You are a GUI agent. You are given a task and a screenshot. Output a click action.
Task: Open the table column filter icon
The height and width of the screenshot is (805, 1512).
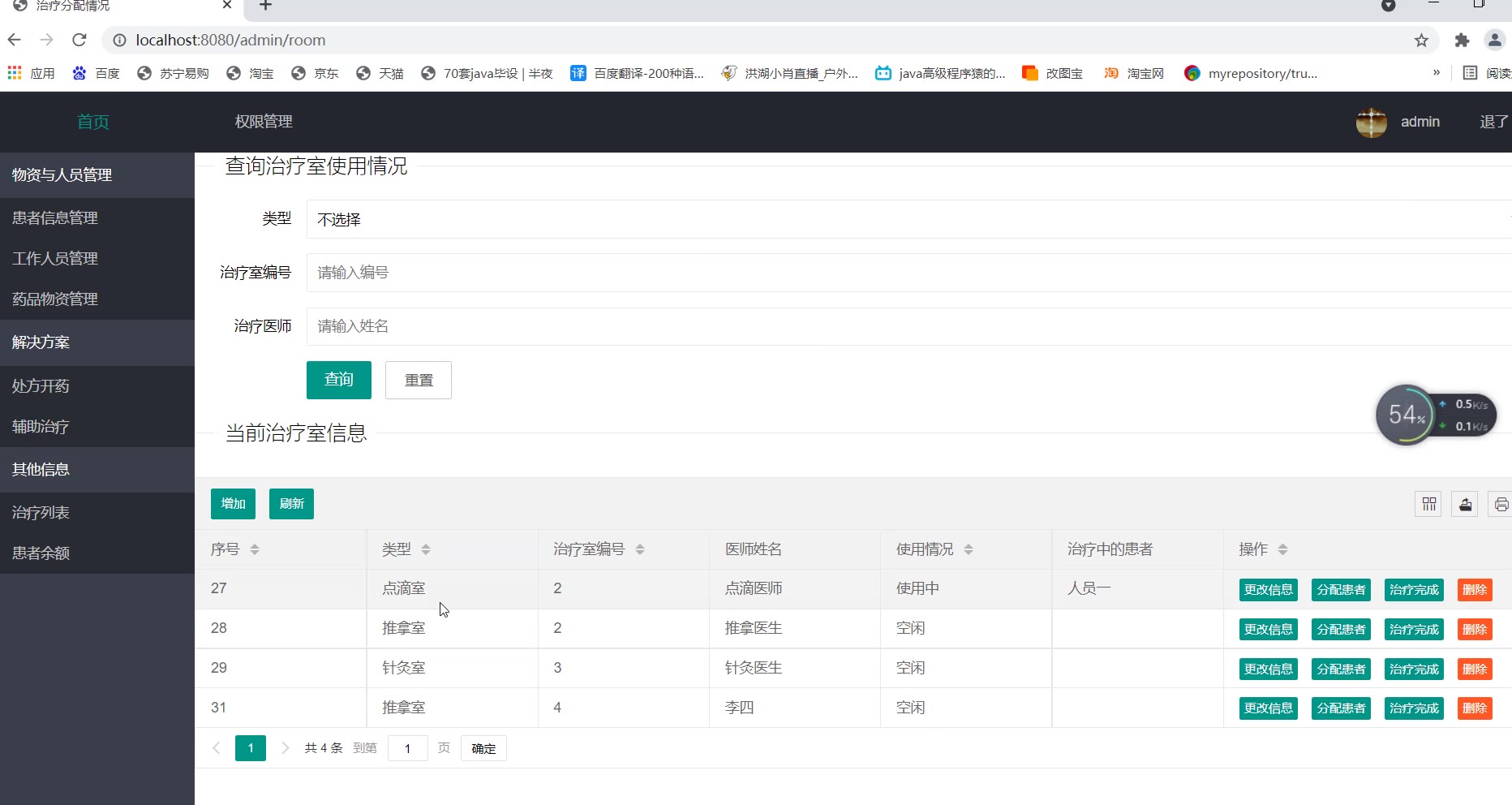(1429, 504)
